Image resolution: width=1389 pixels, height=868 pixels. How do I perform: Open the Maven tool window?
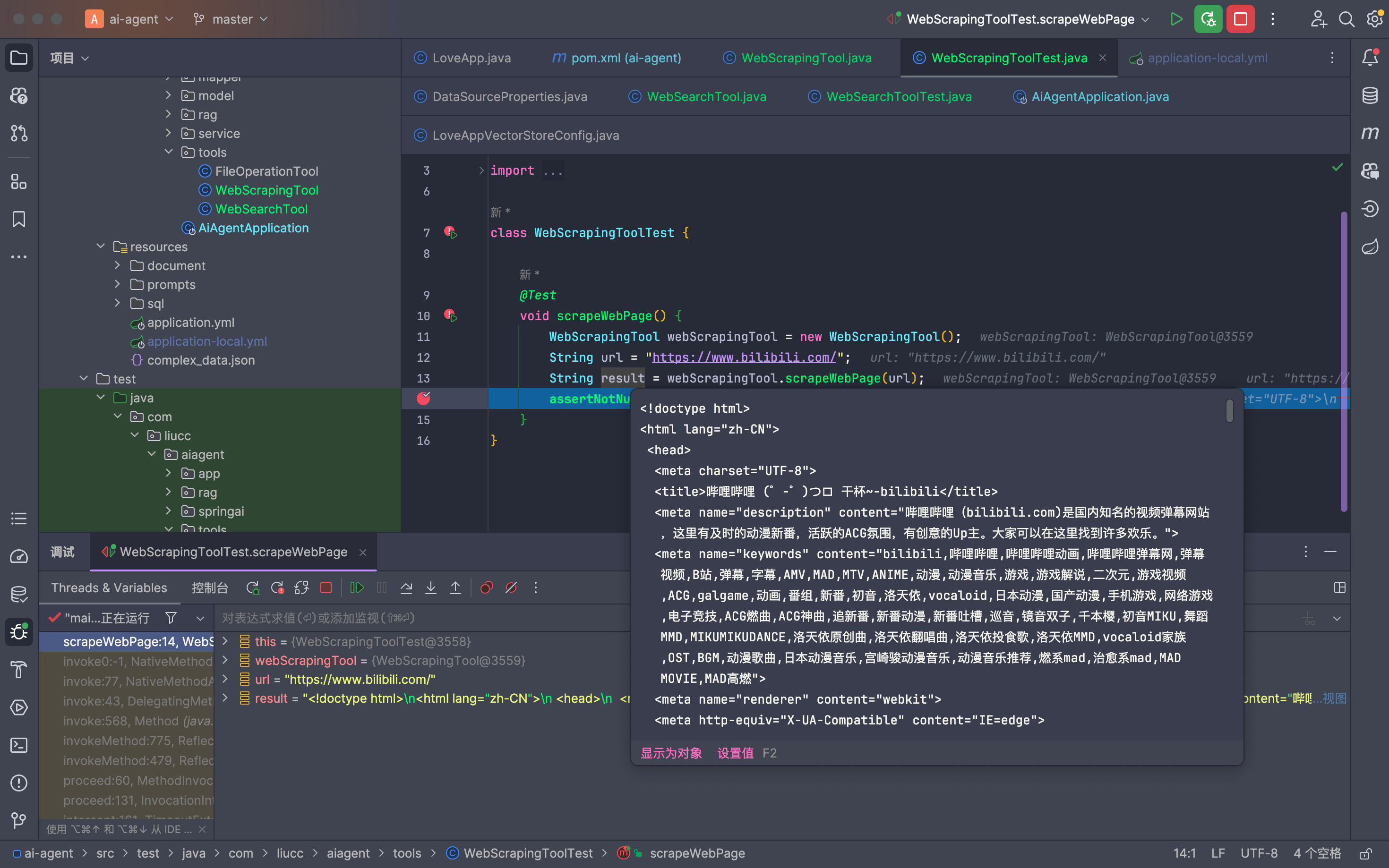1370,133
